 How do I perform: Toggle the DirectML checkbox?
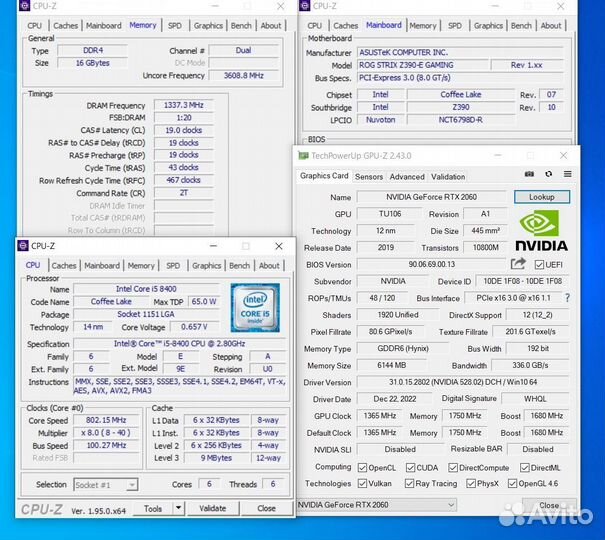(x=524, y=468)
